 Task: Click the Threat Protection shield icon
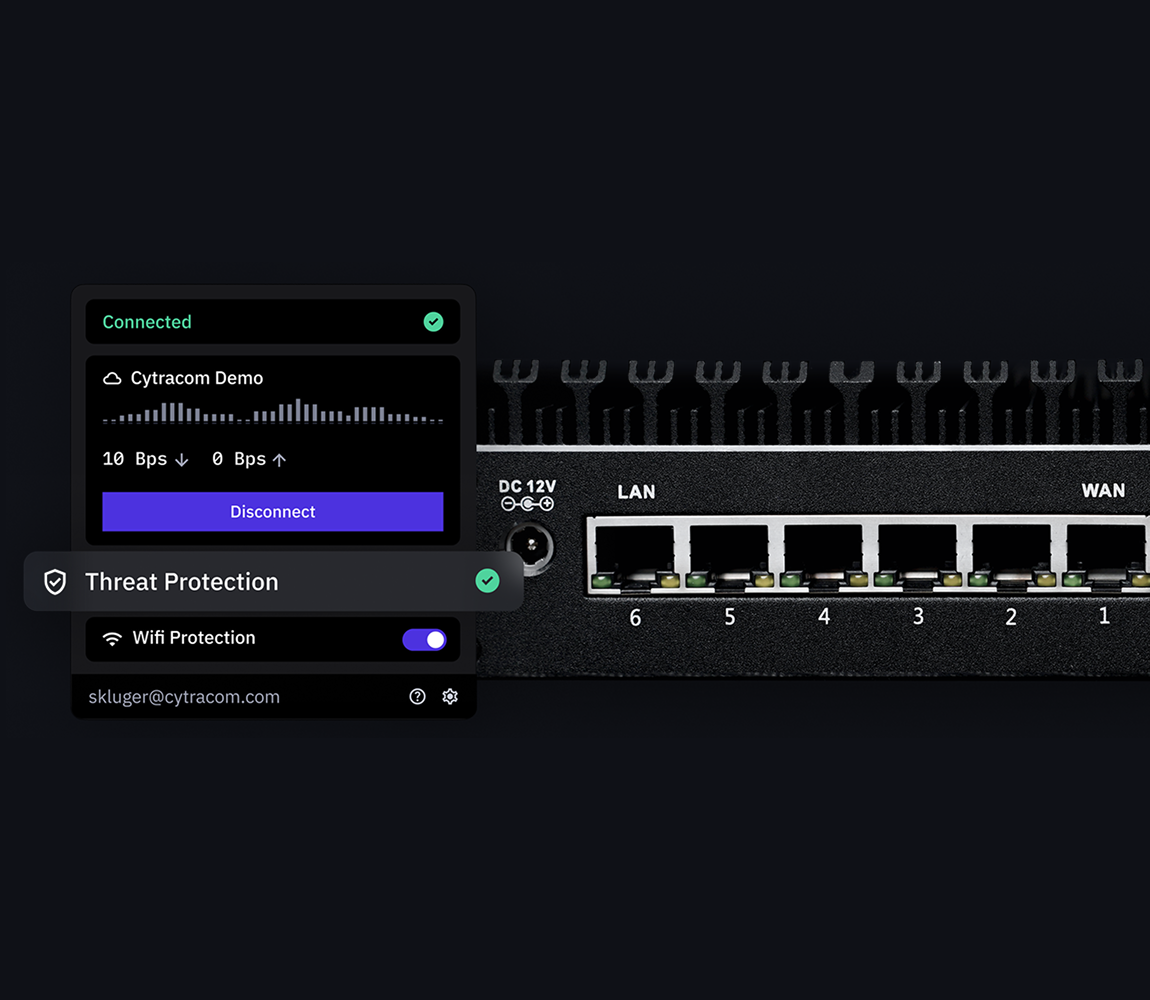click(x=55, y=582)
